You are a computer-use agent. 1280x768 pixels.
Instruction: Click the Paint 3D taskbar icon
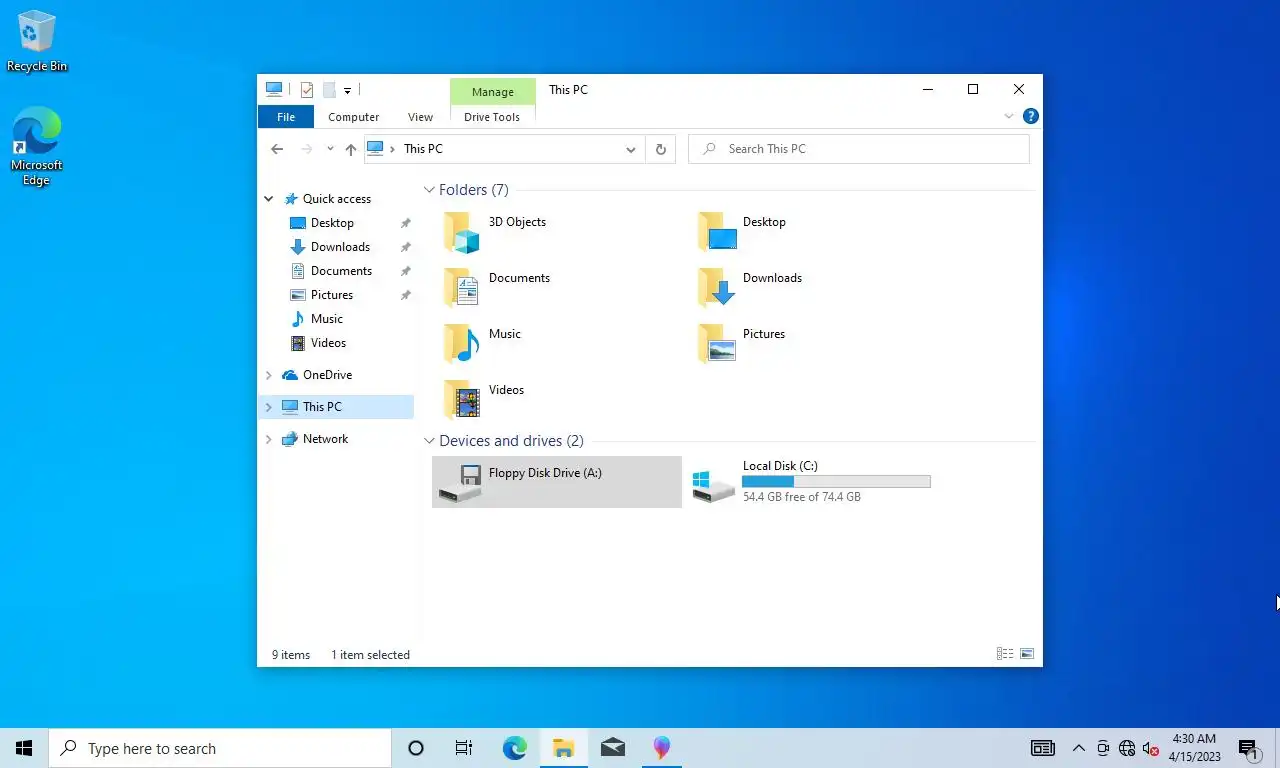click(x=661, y=748)
